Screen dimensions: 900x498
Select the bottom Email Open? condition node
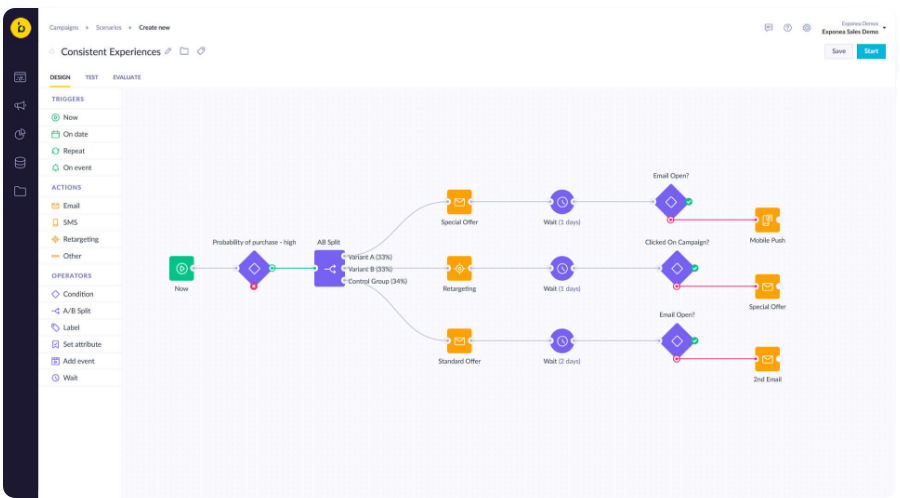click(677, 341)
